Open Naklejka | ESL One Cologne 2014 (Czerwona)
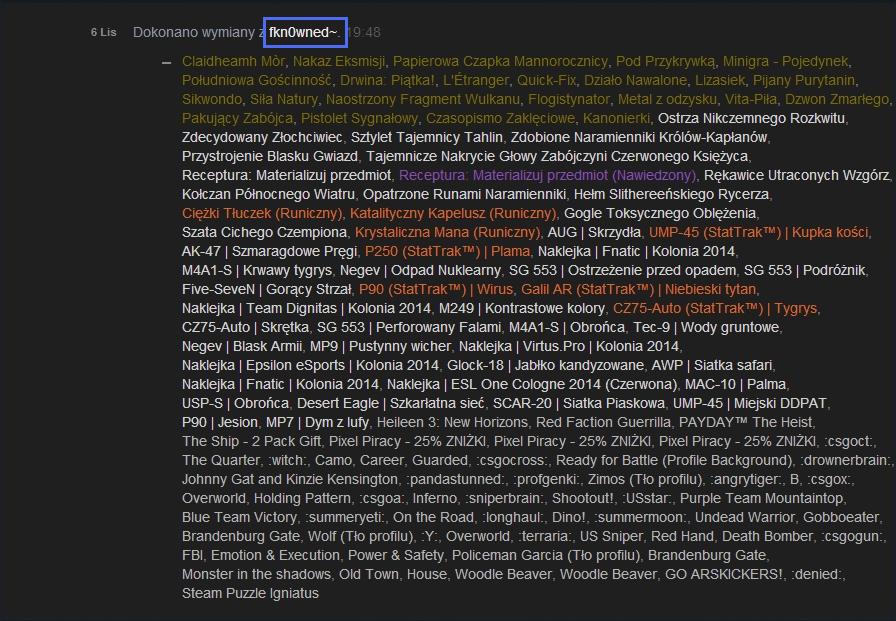This screenshot has width=896, height=621. (x=531, y=384)
